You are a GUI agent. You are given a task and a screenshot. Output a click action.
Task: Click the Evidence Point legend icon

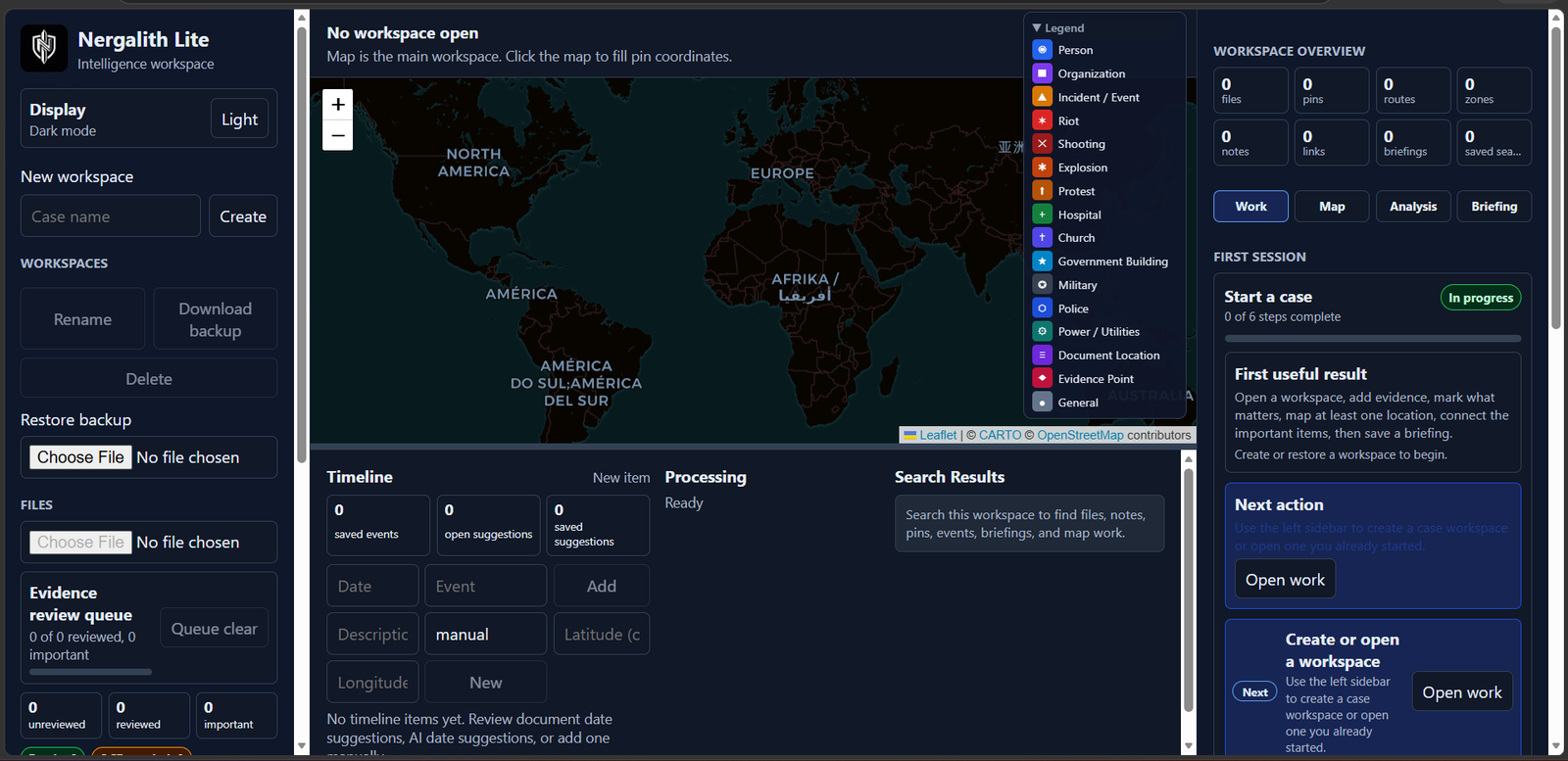point(1043,379)
